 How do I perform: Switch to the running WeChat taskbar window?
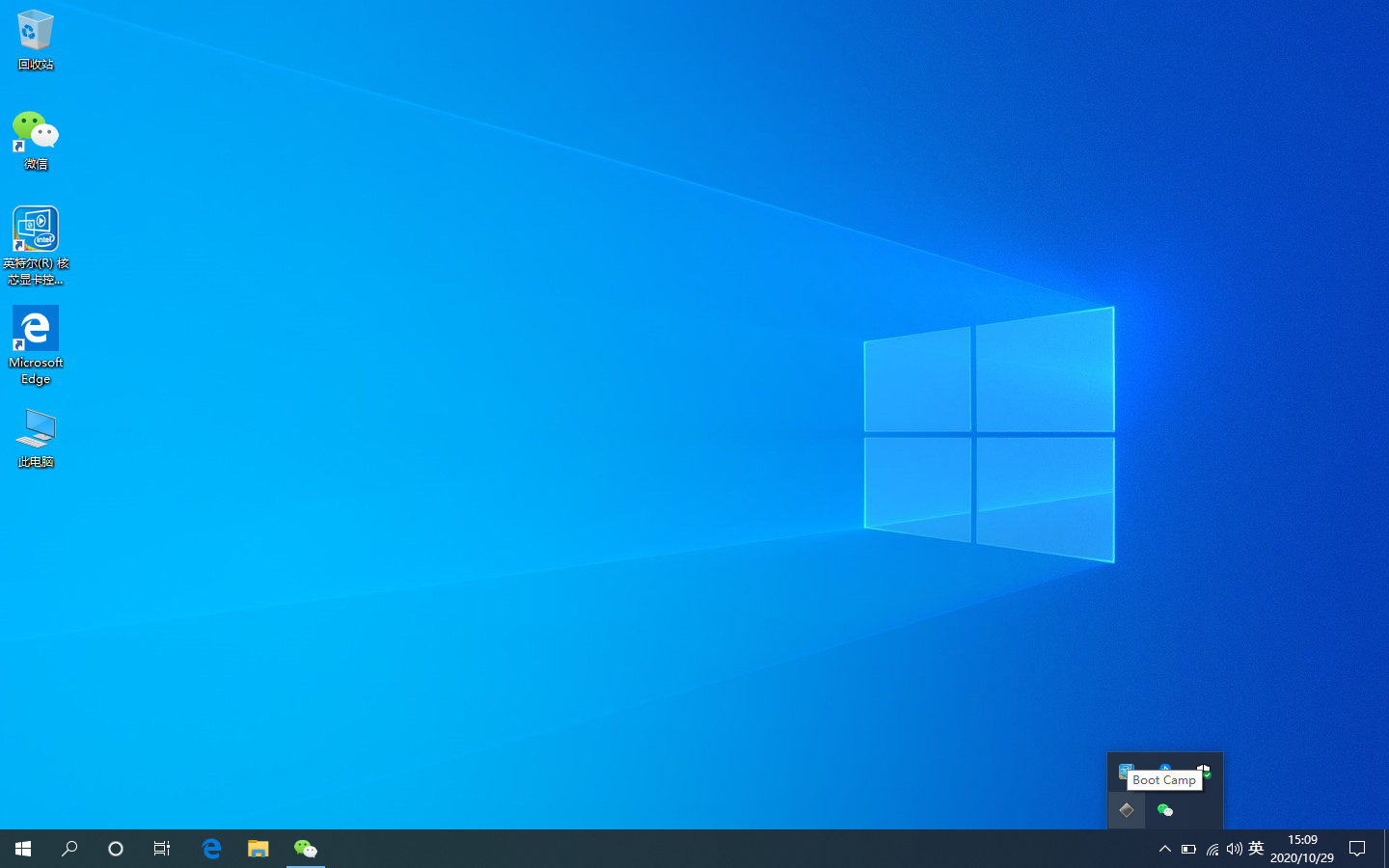[x=305, y=849]
